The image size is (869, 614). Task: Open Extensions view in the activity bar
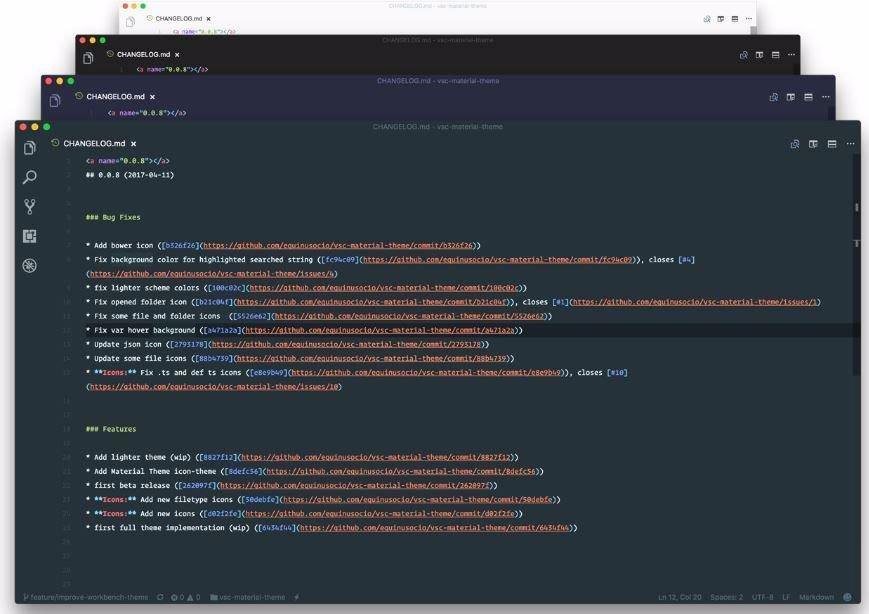[x=30, y=237]
